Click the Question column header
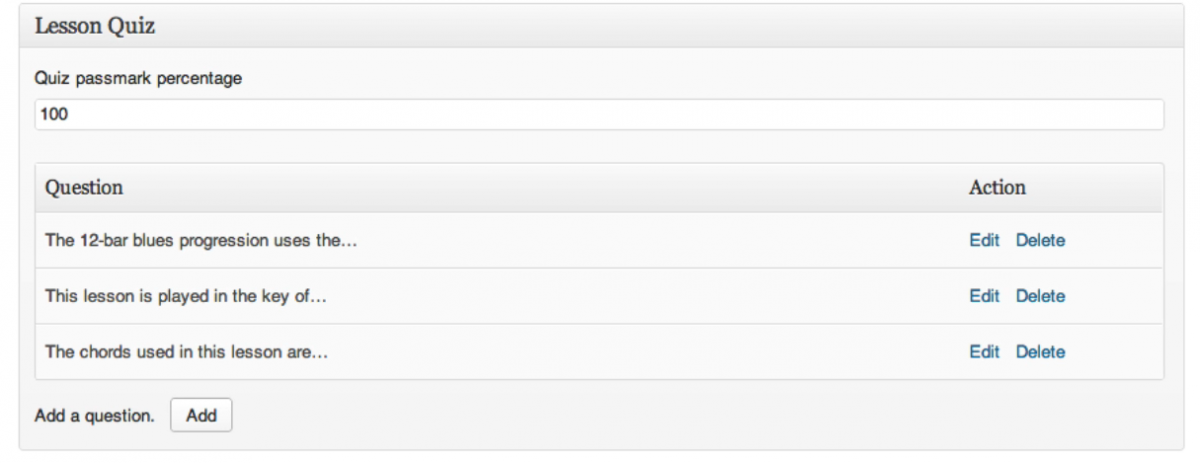Viewport: 1200px width, 463px height. click(x=84, y=188)
